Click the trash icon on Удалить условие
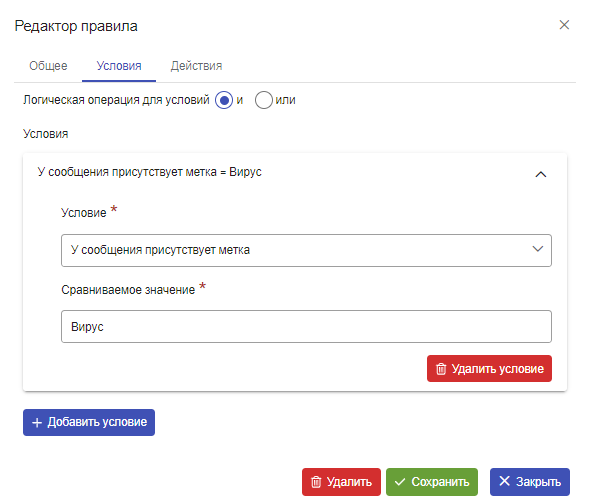The height and width of the screenshot is (504, 589). (441, 369)
